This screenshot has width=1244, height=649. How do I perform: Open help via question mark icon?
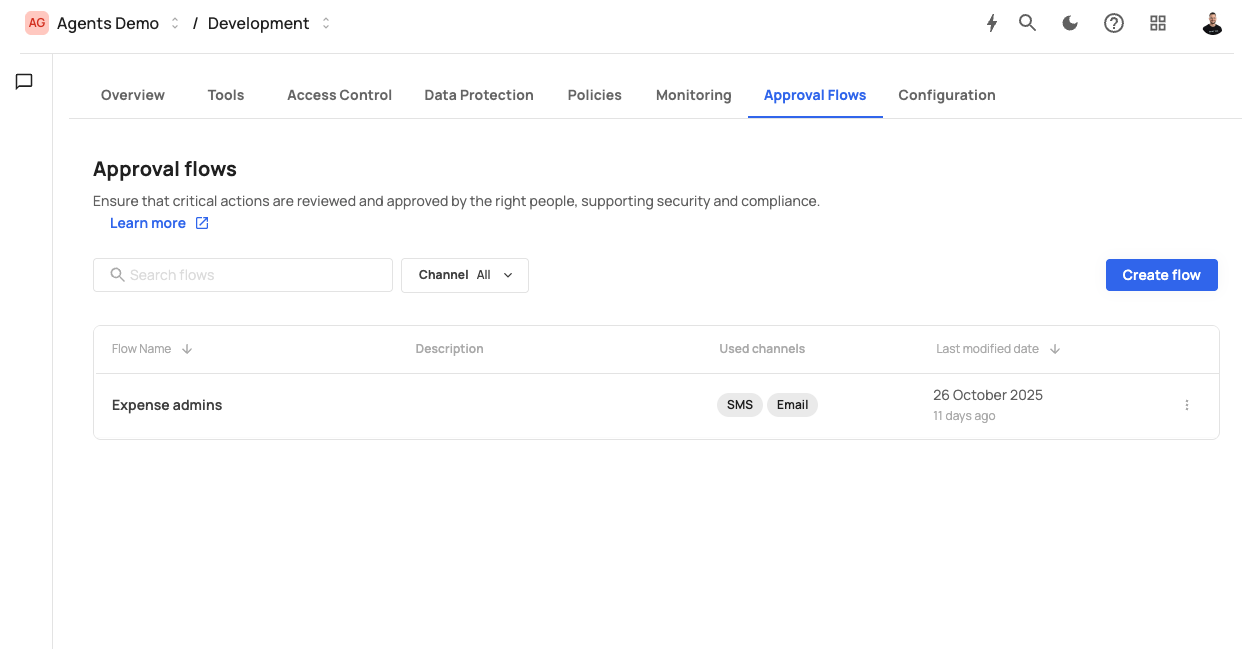point(1114,23)
